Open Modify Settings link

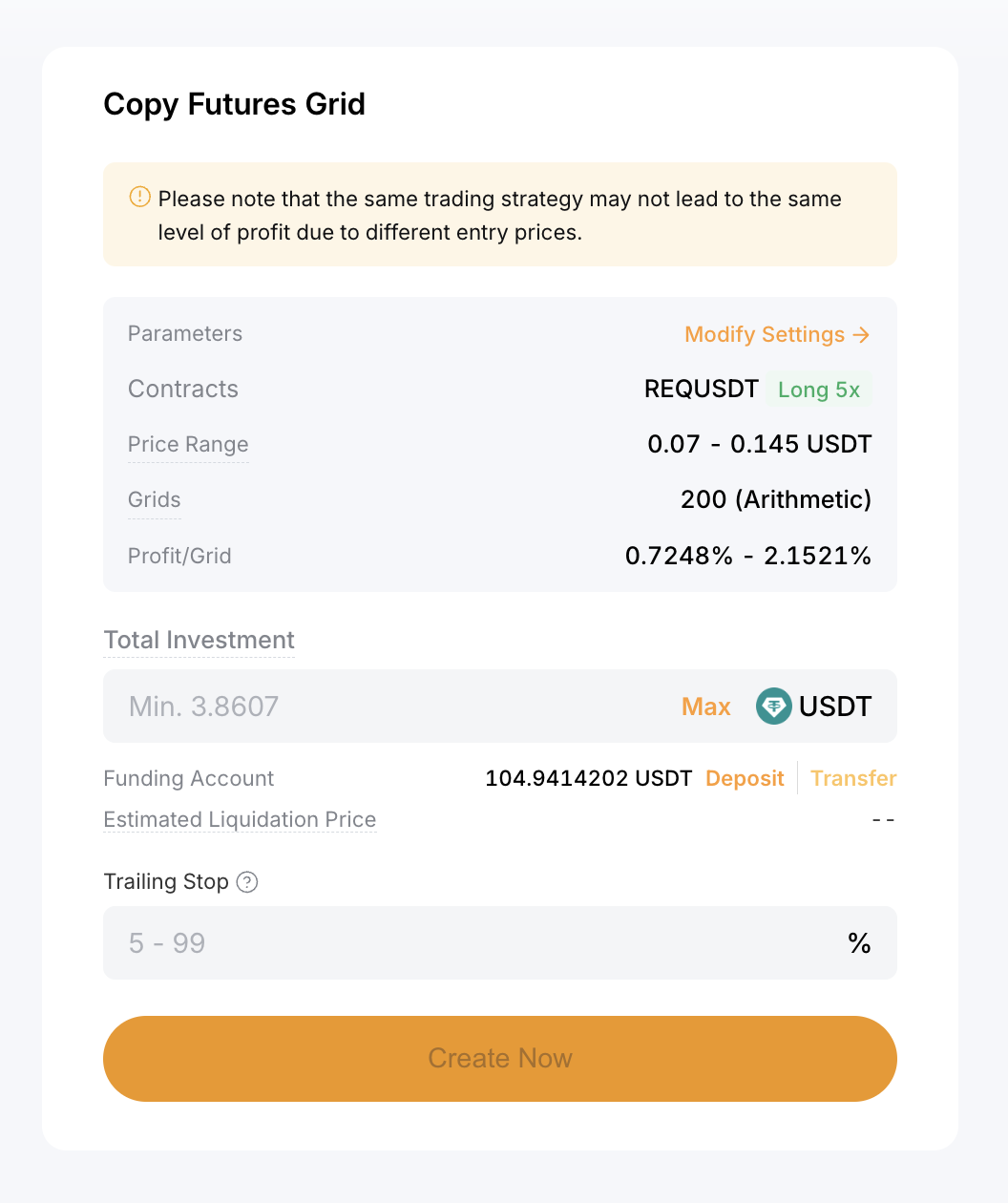(x=777, y=335)
